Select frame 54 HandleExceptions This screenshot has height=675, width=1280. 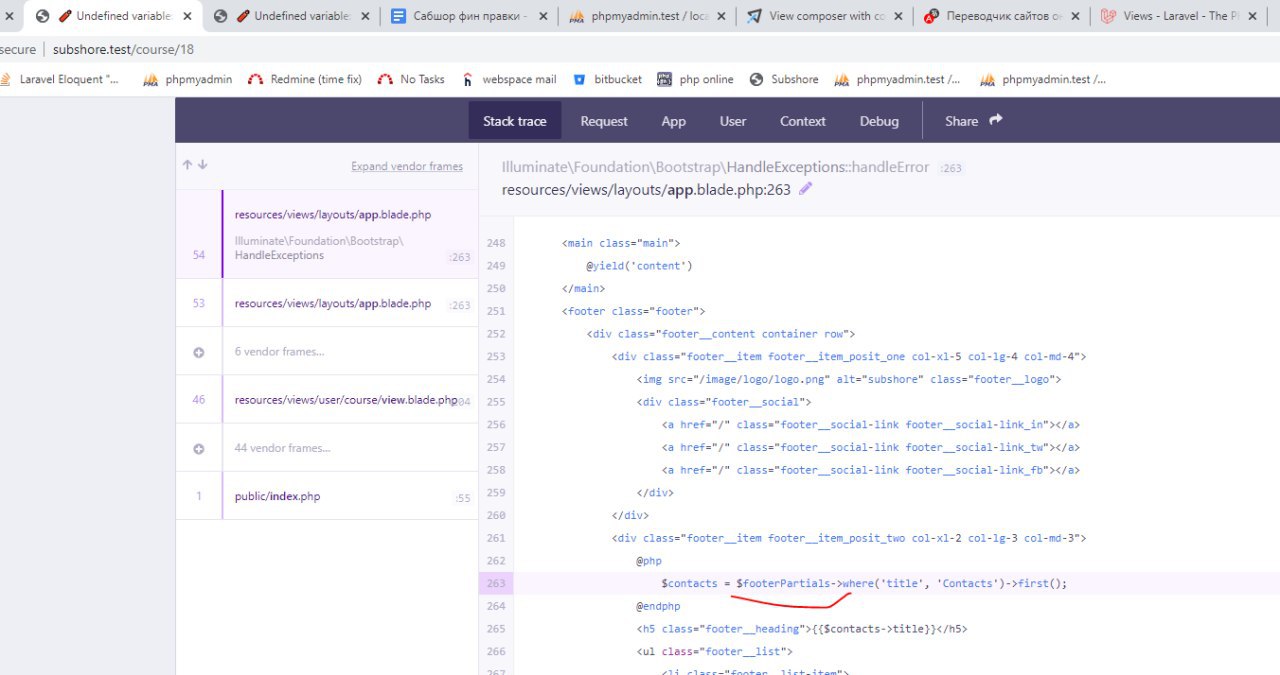[326, 234]
